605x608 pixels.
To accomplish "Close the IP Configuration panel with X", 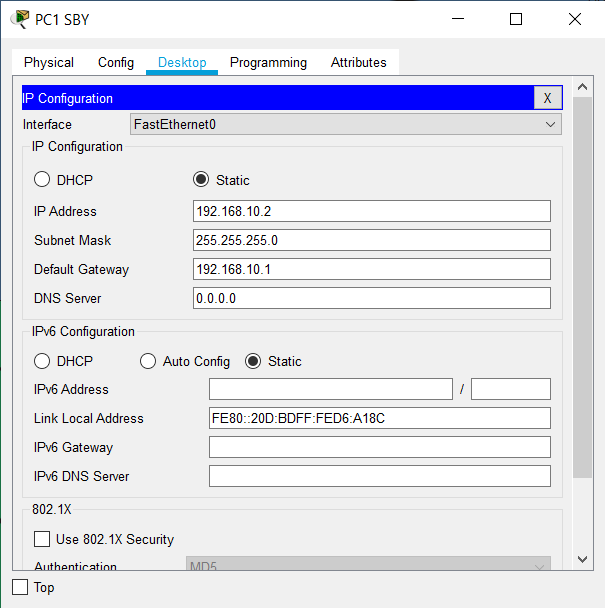I will click(x=547, y=98).
